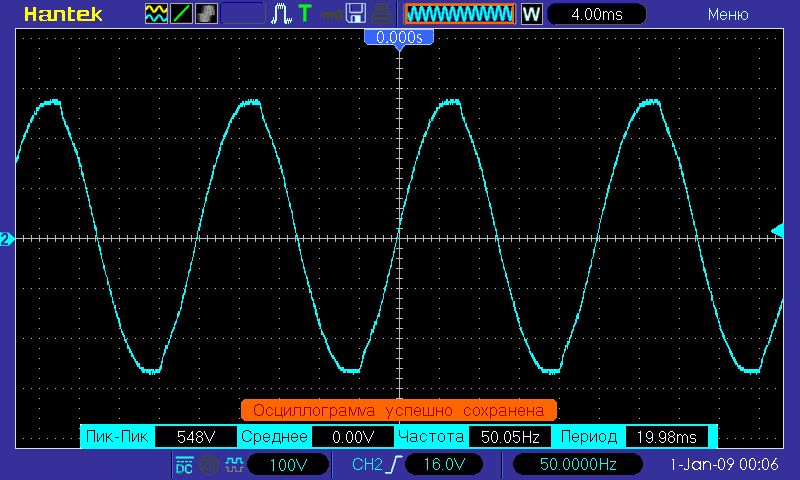Click the W window mode icon

531,14
